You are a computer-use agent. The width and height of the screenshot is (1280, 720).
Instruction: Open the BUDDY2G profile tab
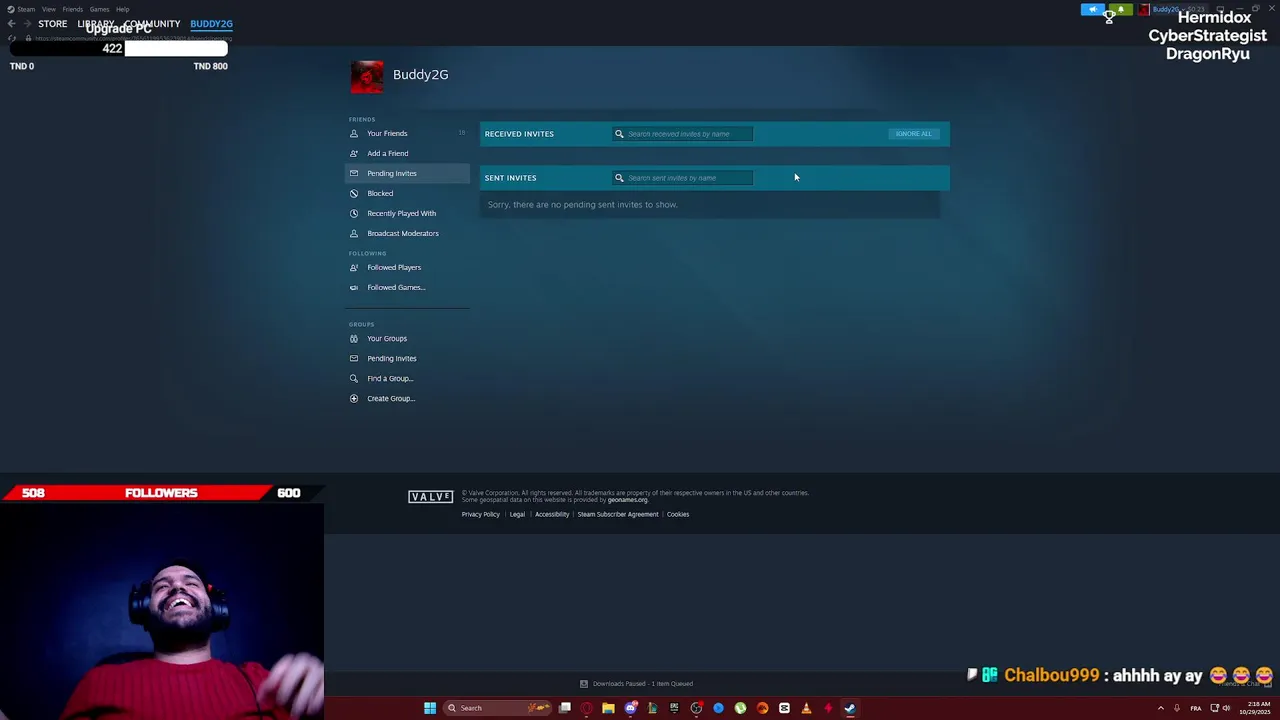click(211, 23)
